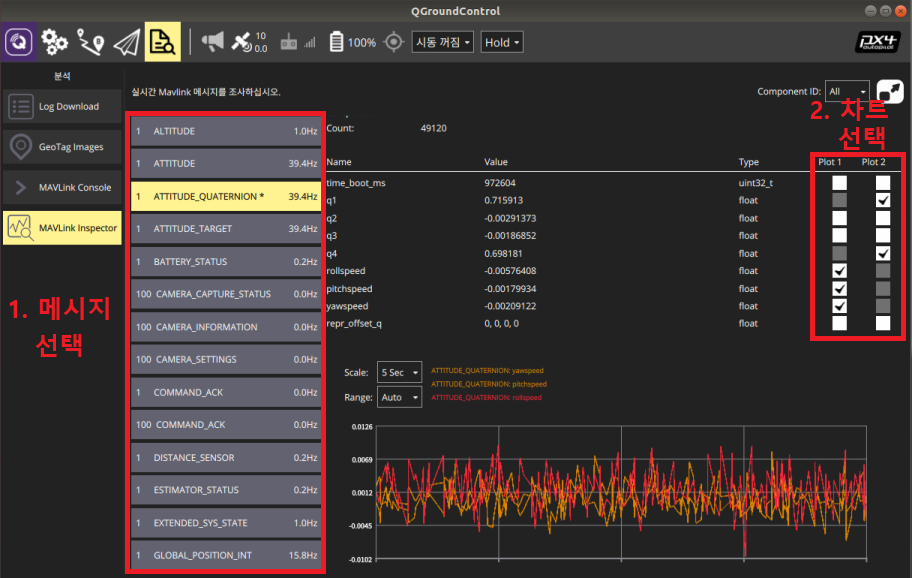Click the MAVLink Console chevron icon
Viewport: 912px width, 578px height.
(21, 187)
